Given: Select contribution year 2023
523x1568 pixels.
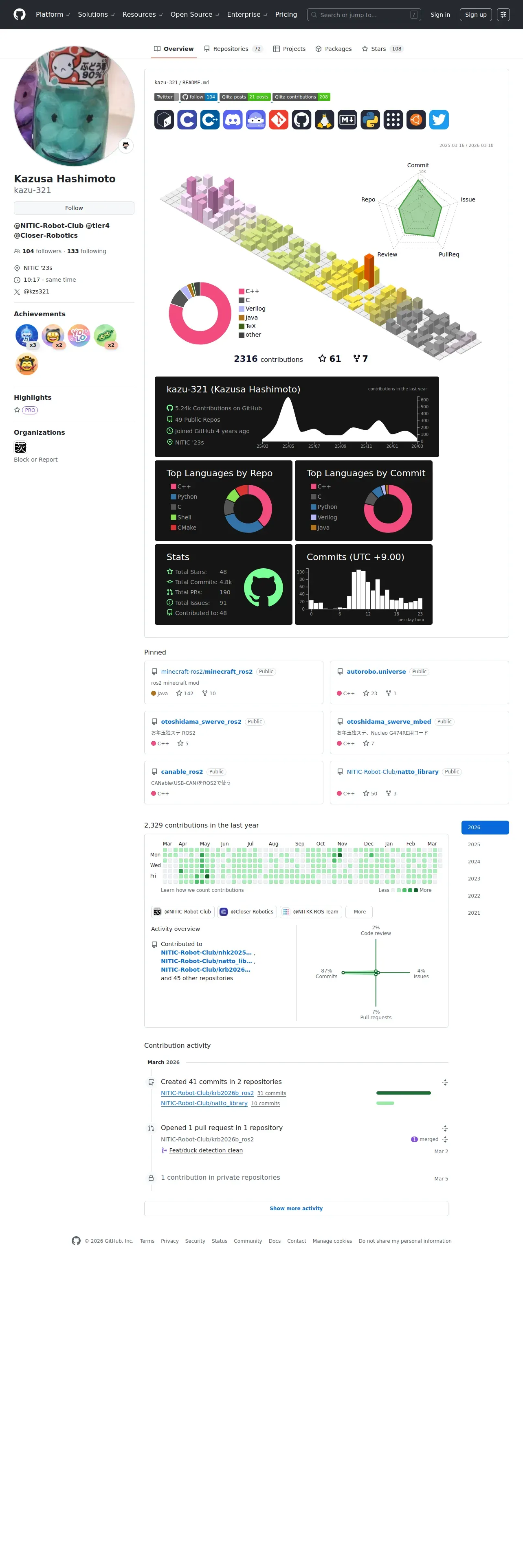Looking at the screenshot, I should (485, 878).
